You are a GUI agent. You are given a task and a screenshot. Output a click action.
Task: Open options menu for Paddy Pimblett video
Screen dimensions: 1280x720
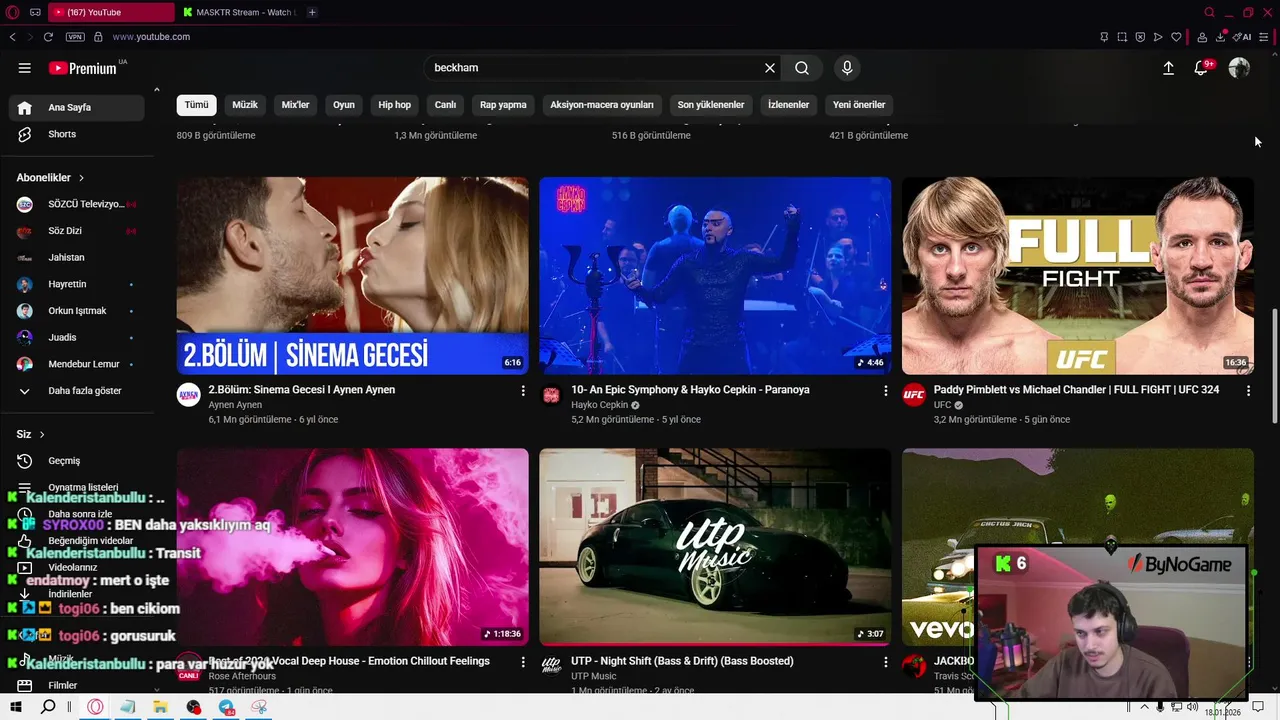1248,391
